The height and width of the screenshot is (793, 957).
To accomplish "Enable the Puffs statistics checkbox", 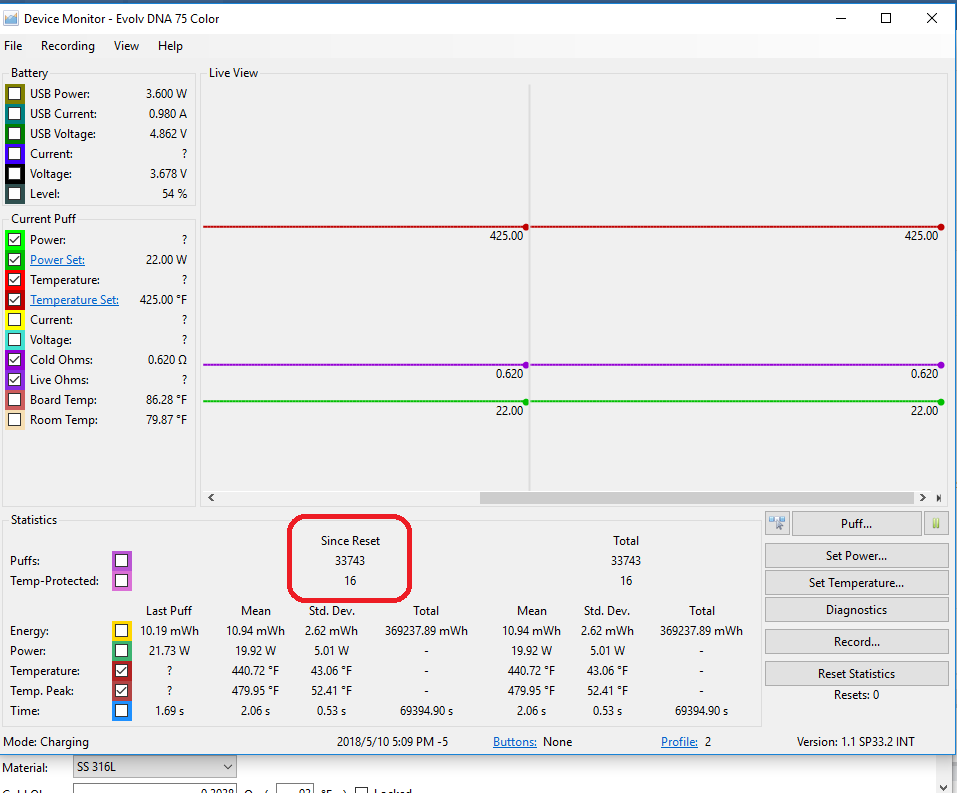I will click(x=121, y=561).
